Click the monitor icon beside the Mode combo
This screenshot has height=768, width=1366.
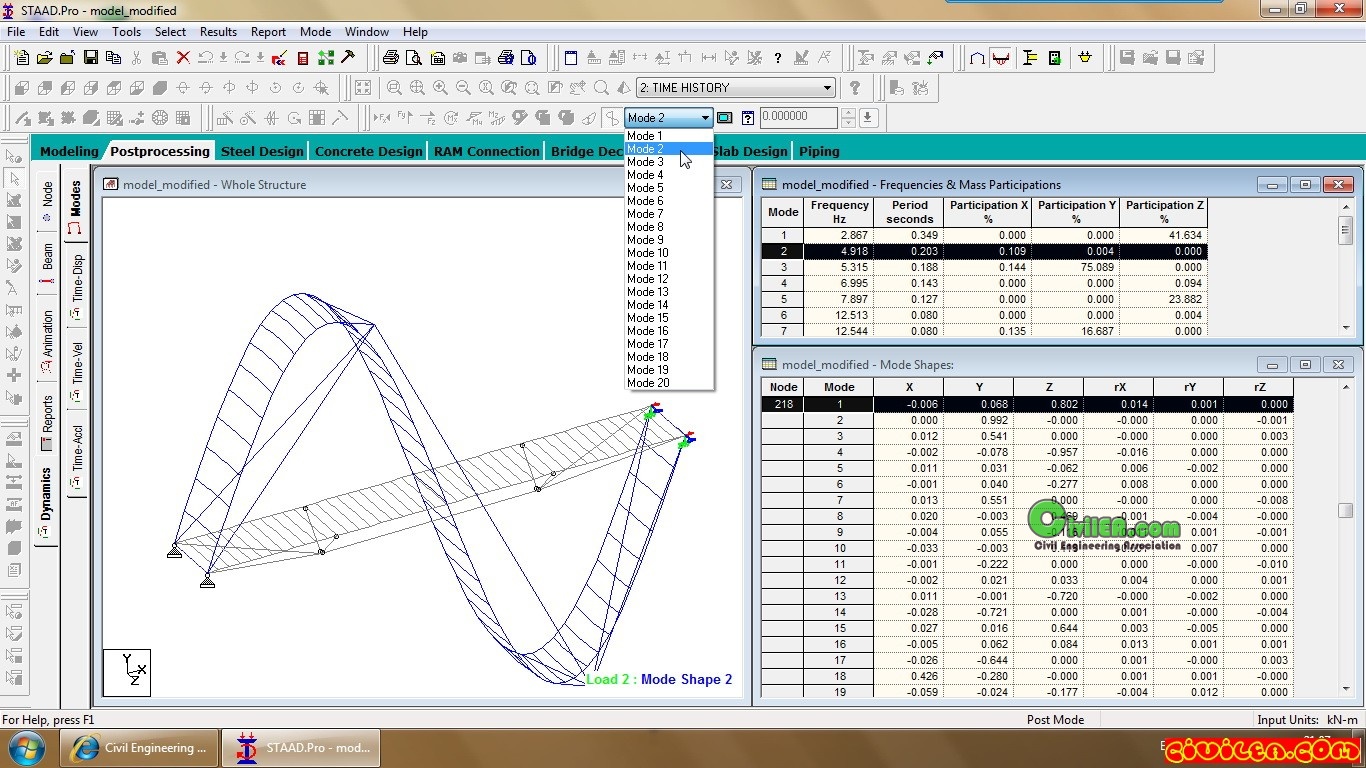pos(724,118)
